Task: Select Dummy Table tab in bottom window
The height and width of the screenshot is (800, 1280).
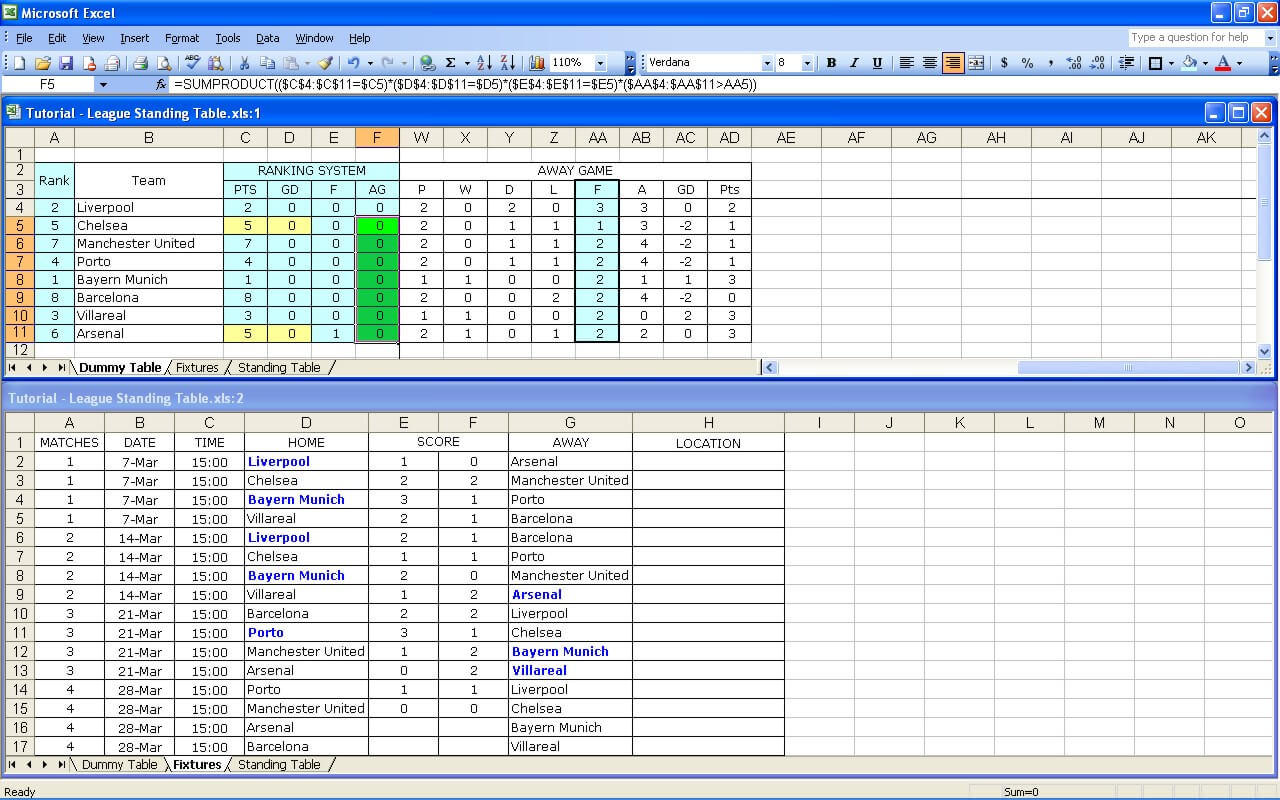Action: click(x=119, y=764)
